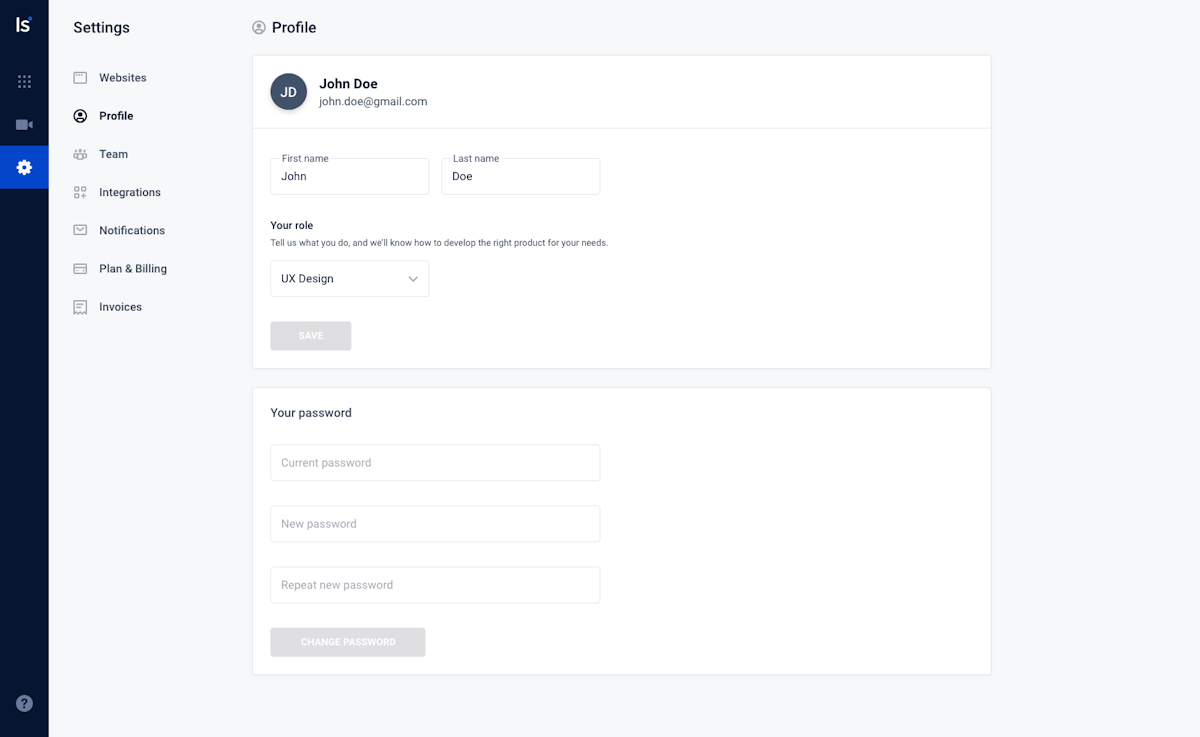This screenshot has width=1200, height=737.
Task: Open the recordings camera icon
Action: (24, 125)
